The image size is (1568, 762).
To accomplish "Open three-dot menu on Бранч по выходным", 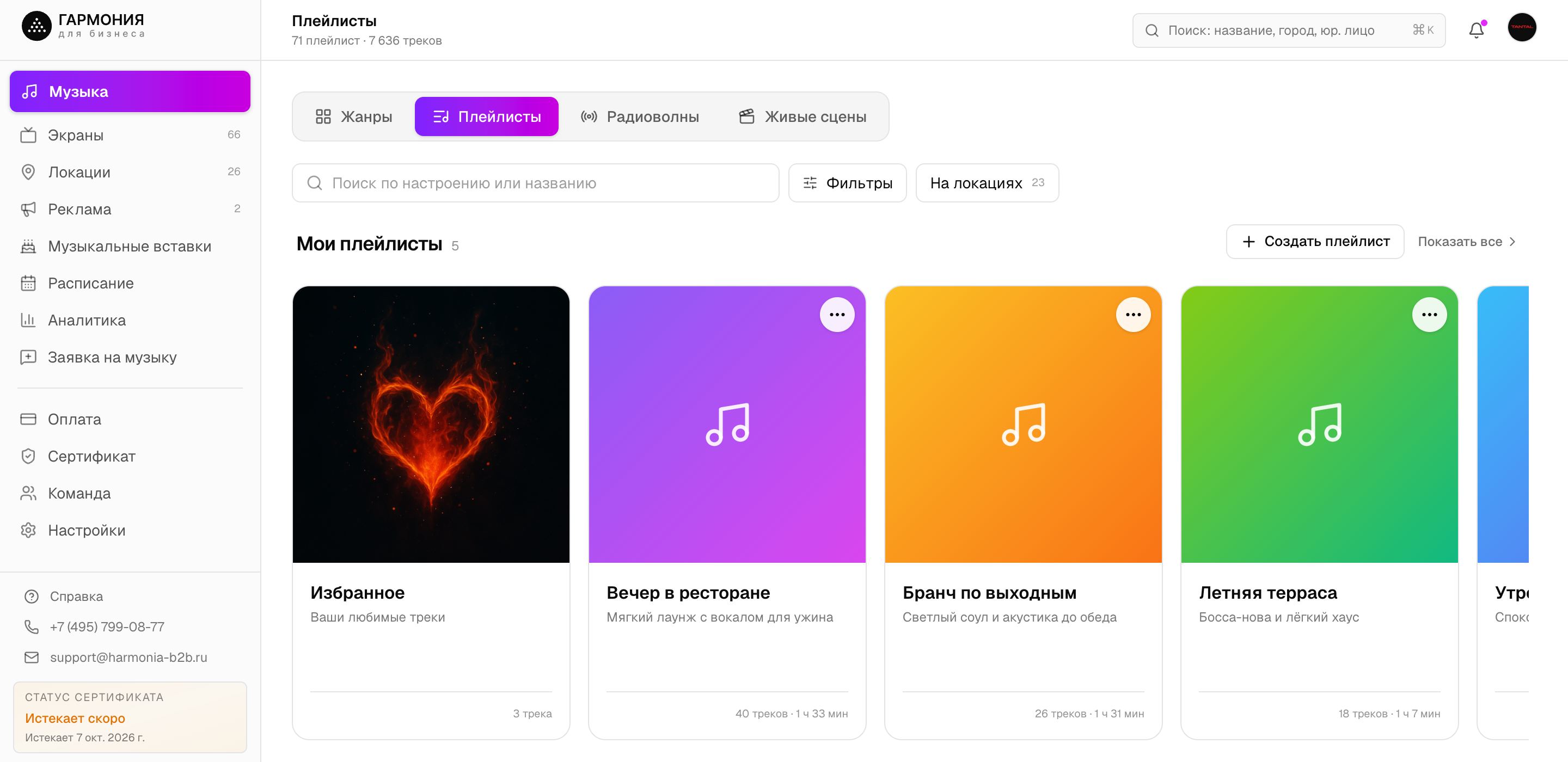I will [1133, 315].
